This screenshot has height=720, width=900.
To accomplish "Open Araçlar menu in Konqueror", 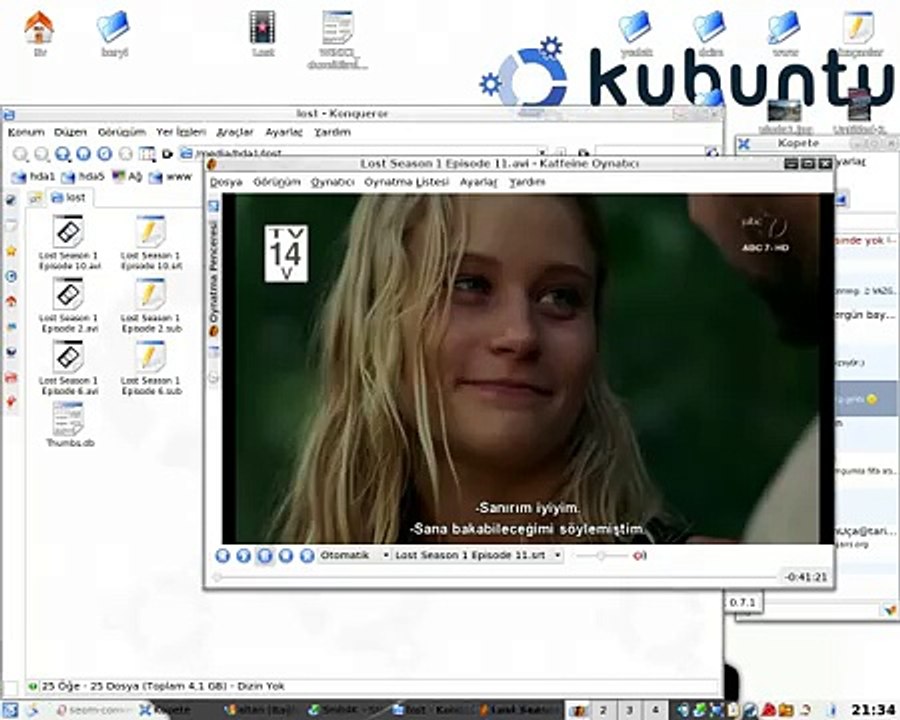I will pos(235,132).
